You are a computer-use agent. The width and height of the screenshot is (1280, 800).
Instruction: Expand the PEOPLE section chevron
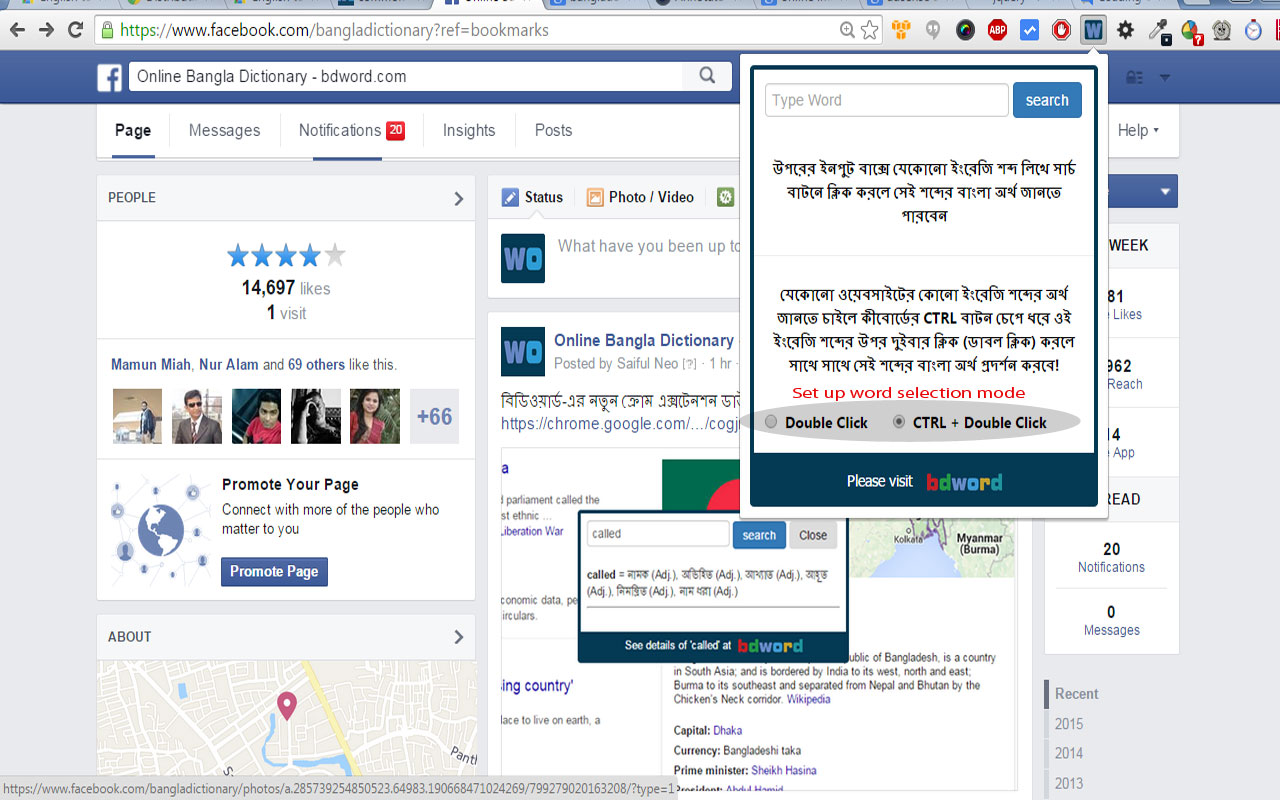pos(459,198)
